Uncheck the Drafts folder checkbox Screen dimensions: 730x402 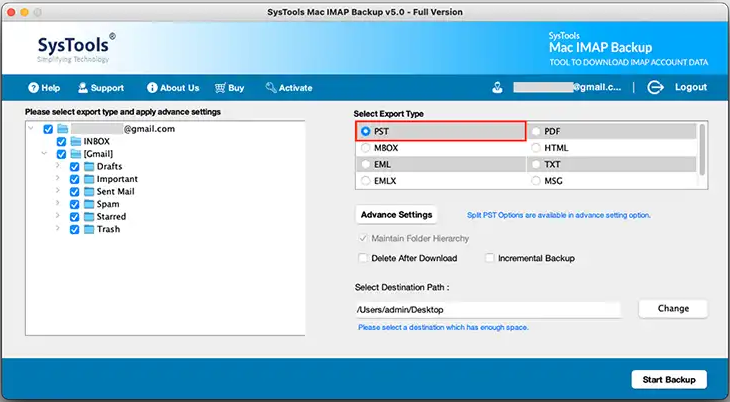coord(74,167)
